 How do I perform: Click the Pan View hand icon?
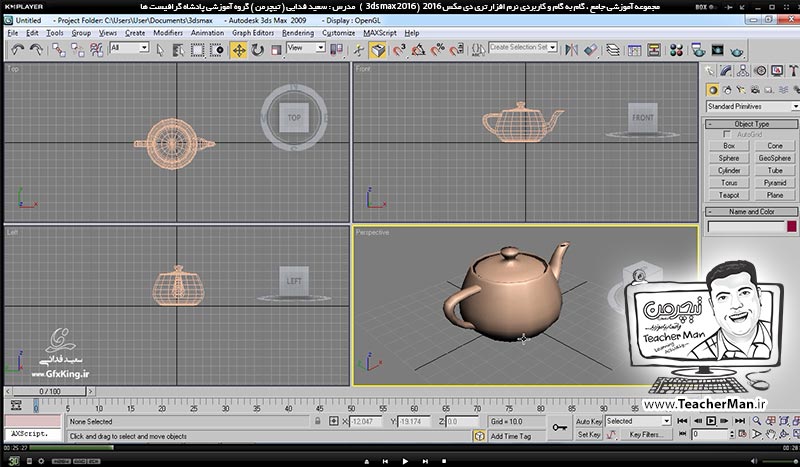pos(770,434)
